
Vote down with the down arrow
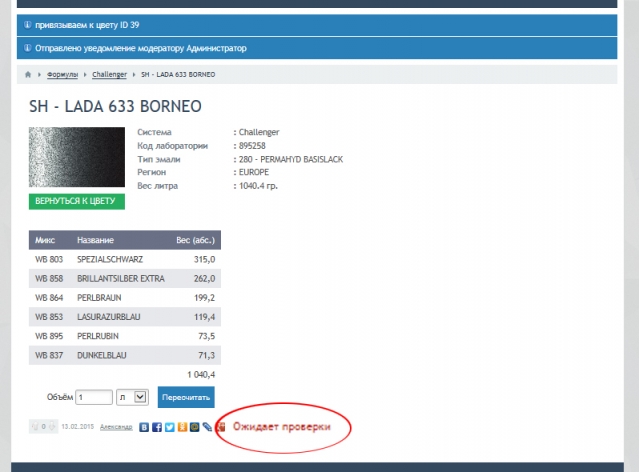point(52,426)
